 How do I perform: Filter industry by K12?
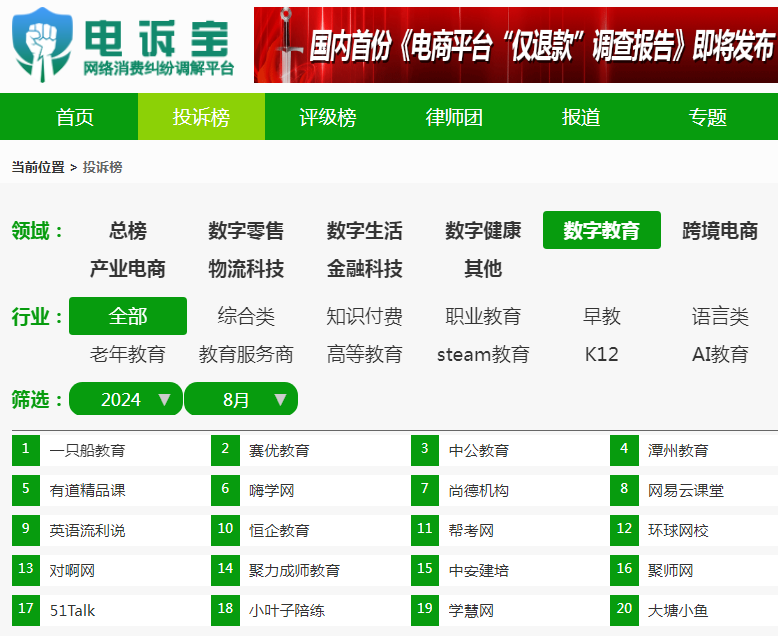[x=602, y=354]
